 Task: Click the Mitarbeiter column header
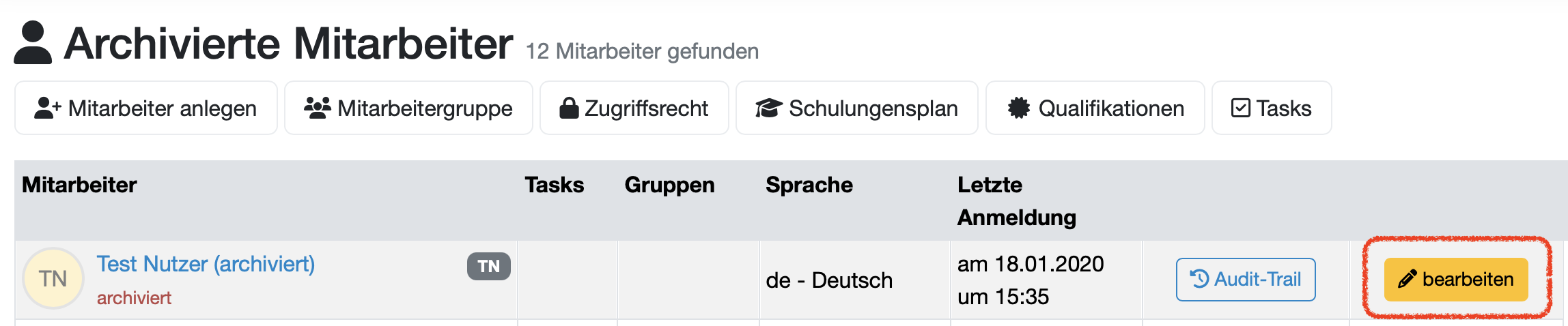[x=79, y=185]
